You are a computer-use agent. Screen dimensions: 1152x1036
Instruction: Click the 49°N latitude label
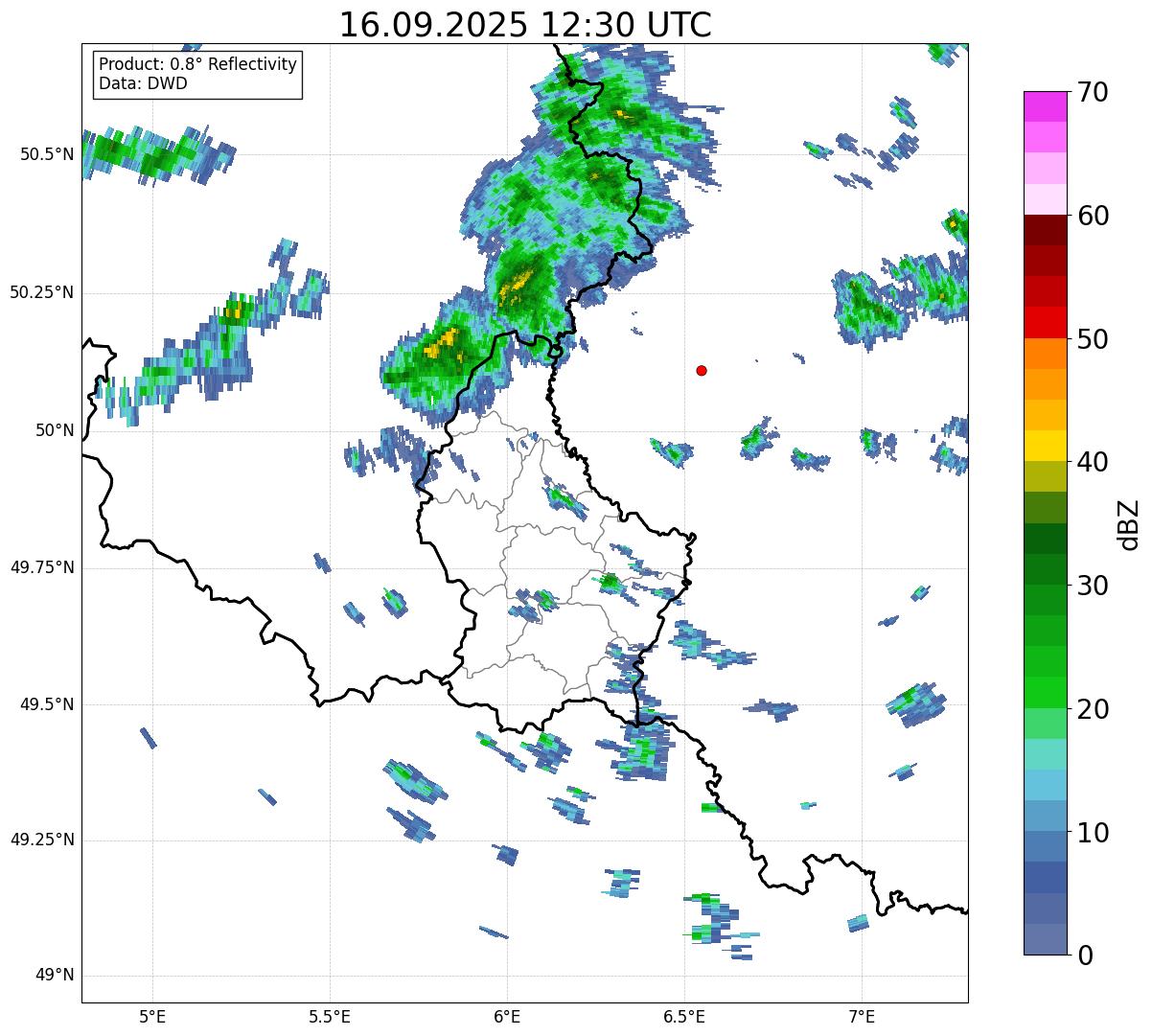pyautogui.click(x=55, y=976)
